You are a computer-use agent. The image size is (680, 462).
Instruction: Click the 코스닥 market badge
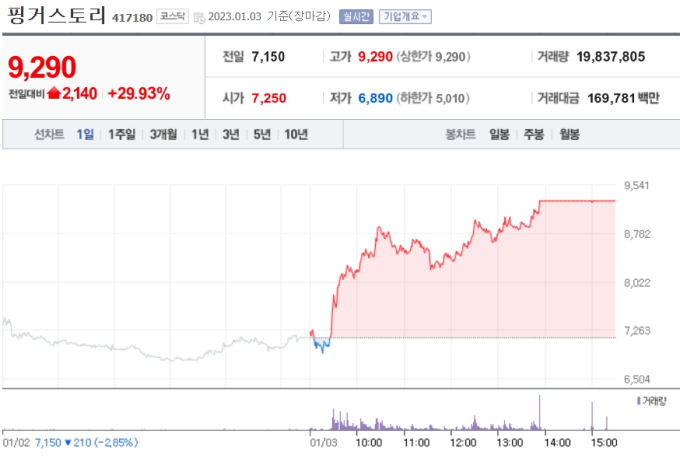[172, 16]
